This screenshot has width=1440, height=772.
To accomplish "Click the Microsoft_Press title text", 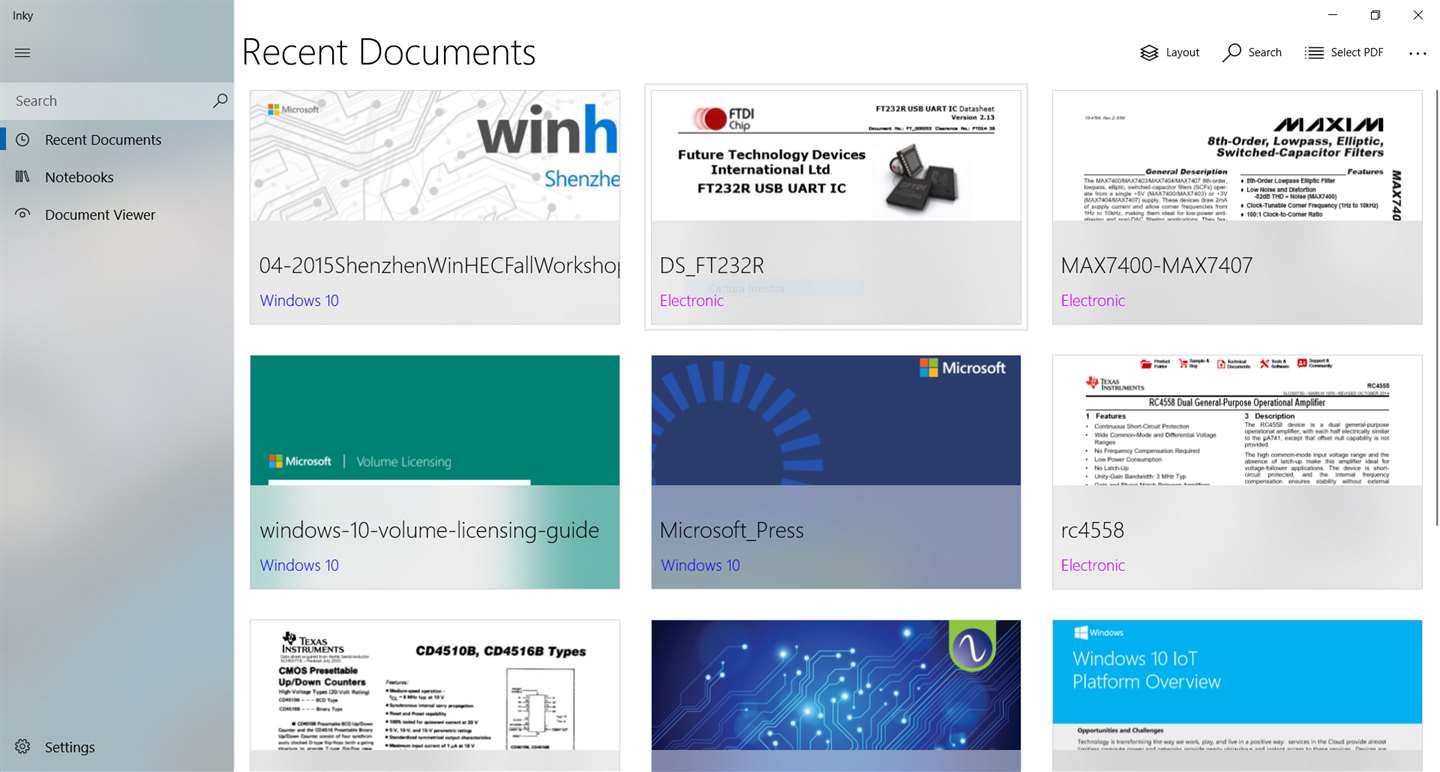I will tap(732, 531).
